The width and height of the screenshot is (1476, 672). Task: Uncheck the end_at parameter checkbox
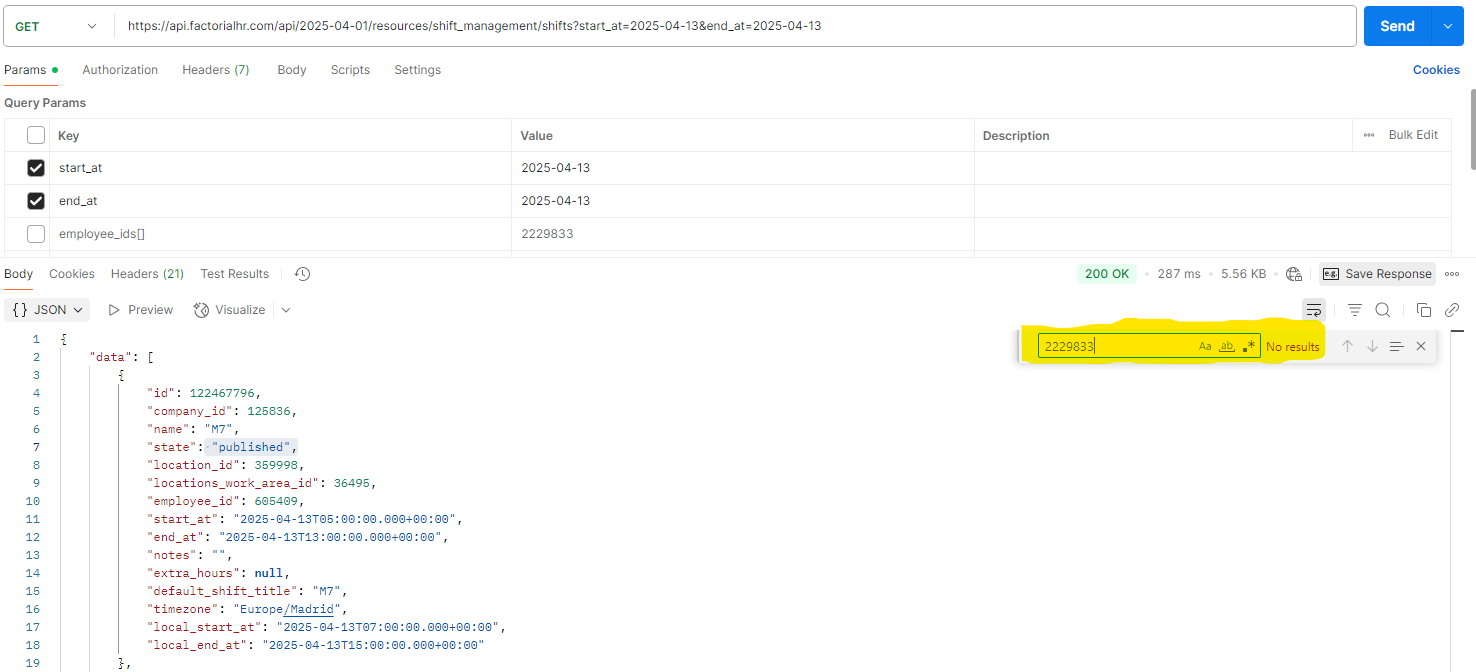[x=36, y=201]
